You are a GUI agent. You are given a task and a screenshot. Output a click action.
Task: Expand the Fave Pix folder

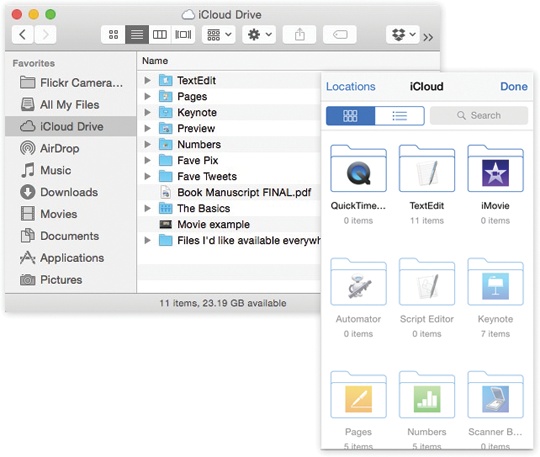(147, 160)
